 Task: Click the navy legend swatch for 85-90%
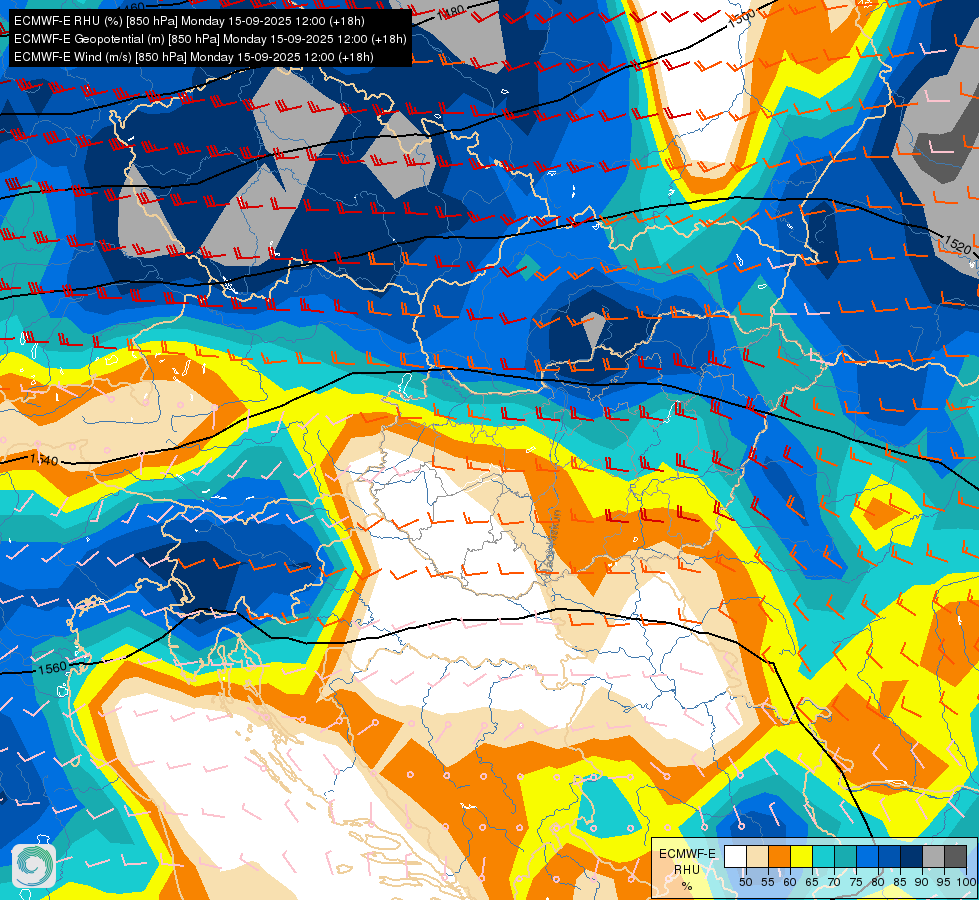(911, 857)
